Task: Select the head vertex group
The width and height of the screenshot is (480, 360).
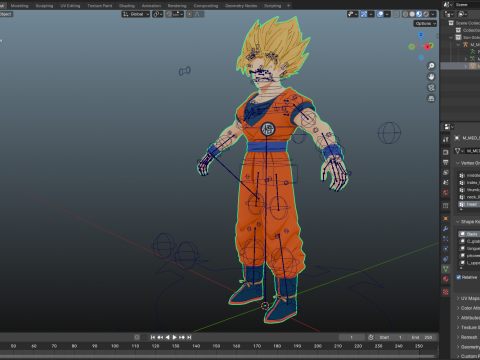Action: pyautogui.click(x=469, y=204)
